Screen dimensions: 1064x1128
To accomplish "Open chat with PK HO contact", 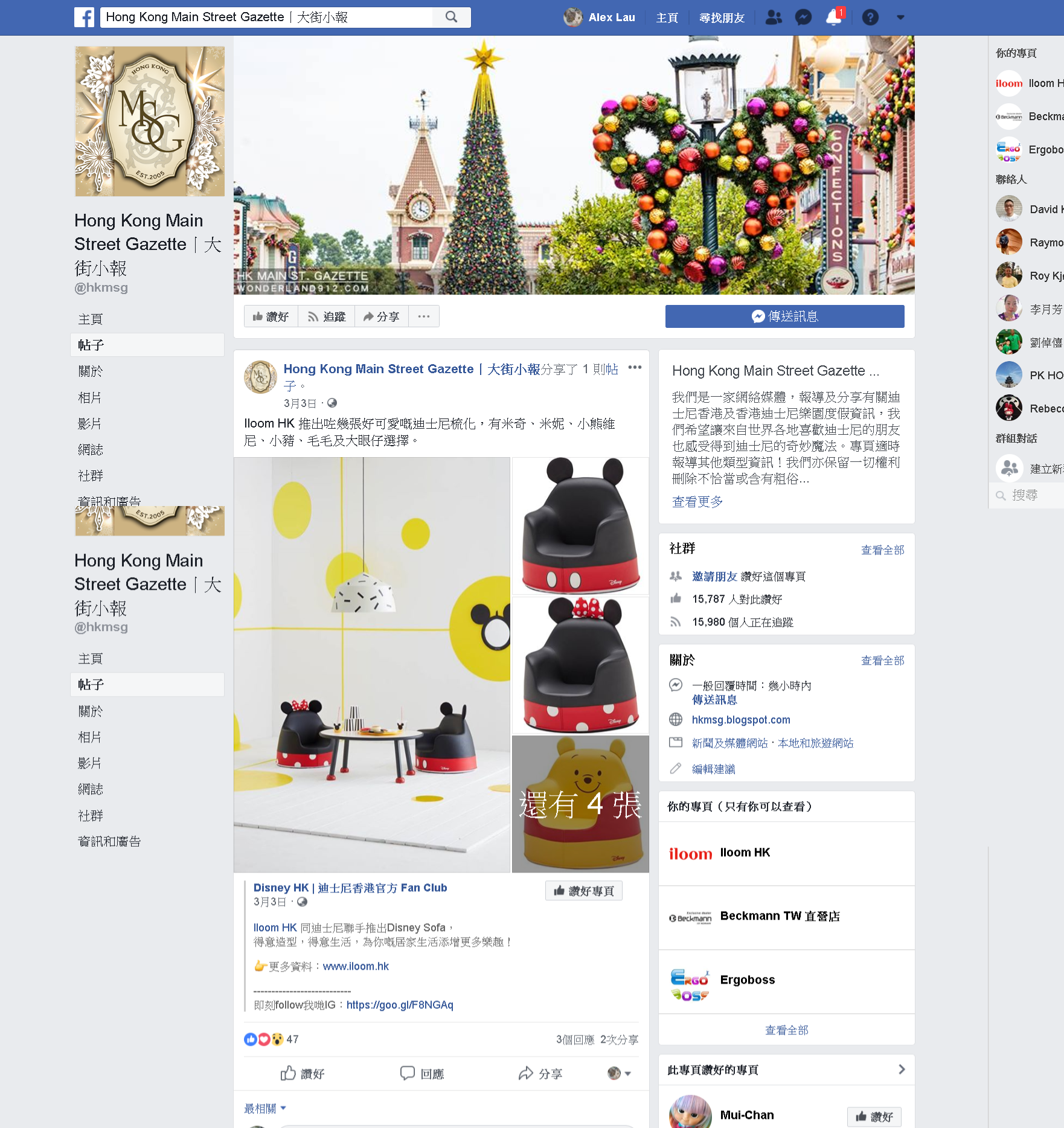I will [x=1030, y=375].
